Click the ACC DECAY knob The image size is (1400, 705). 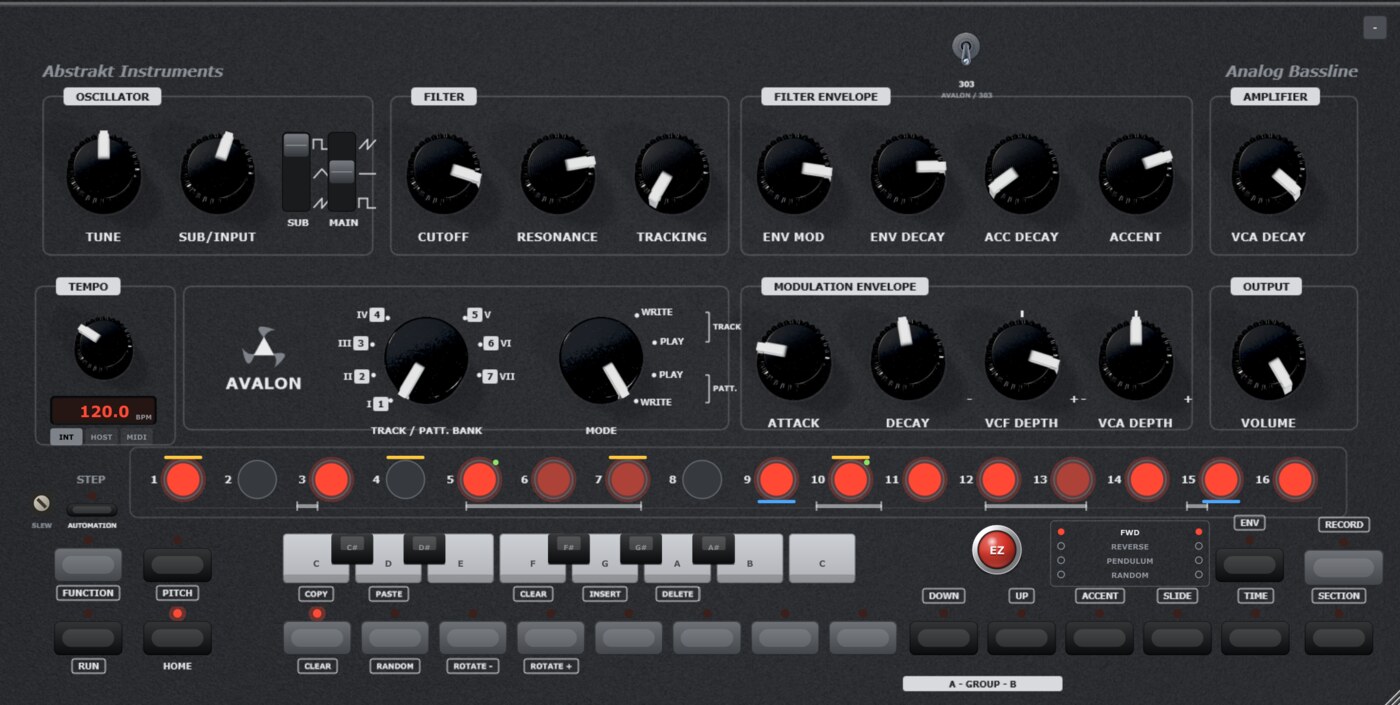click(x=1021, y=175)
